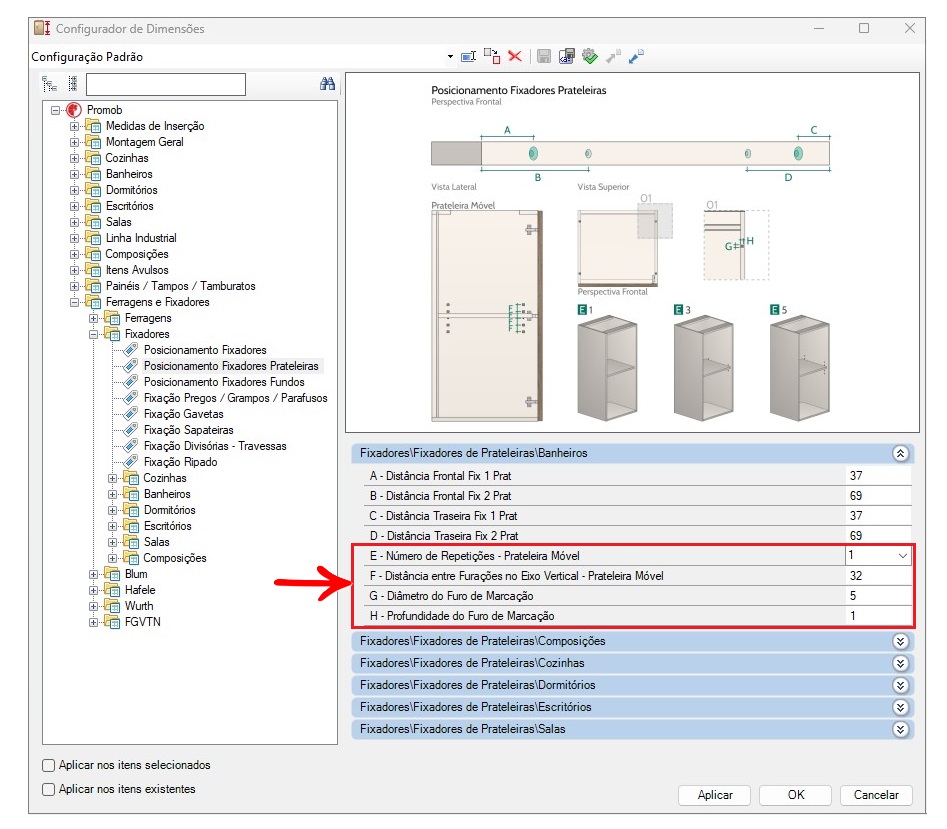Select Posicionamento Fixadores Fundos tree item
This screenshot has width=947, height=829.
pyautogui.click(x=224, y=382)
